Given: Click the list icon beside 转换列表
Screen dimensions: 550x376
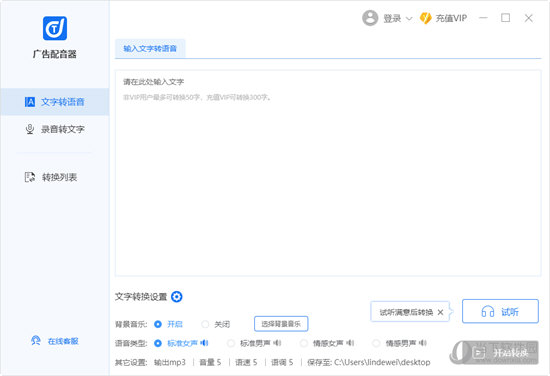Looking at the screenshot, I should [x=30, y=177].
